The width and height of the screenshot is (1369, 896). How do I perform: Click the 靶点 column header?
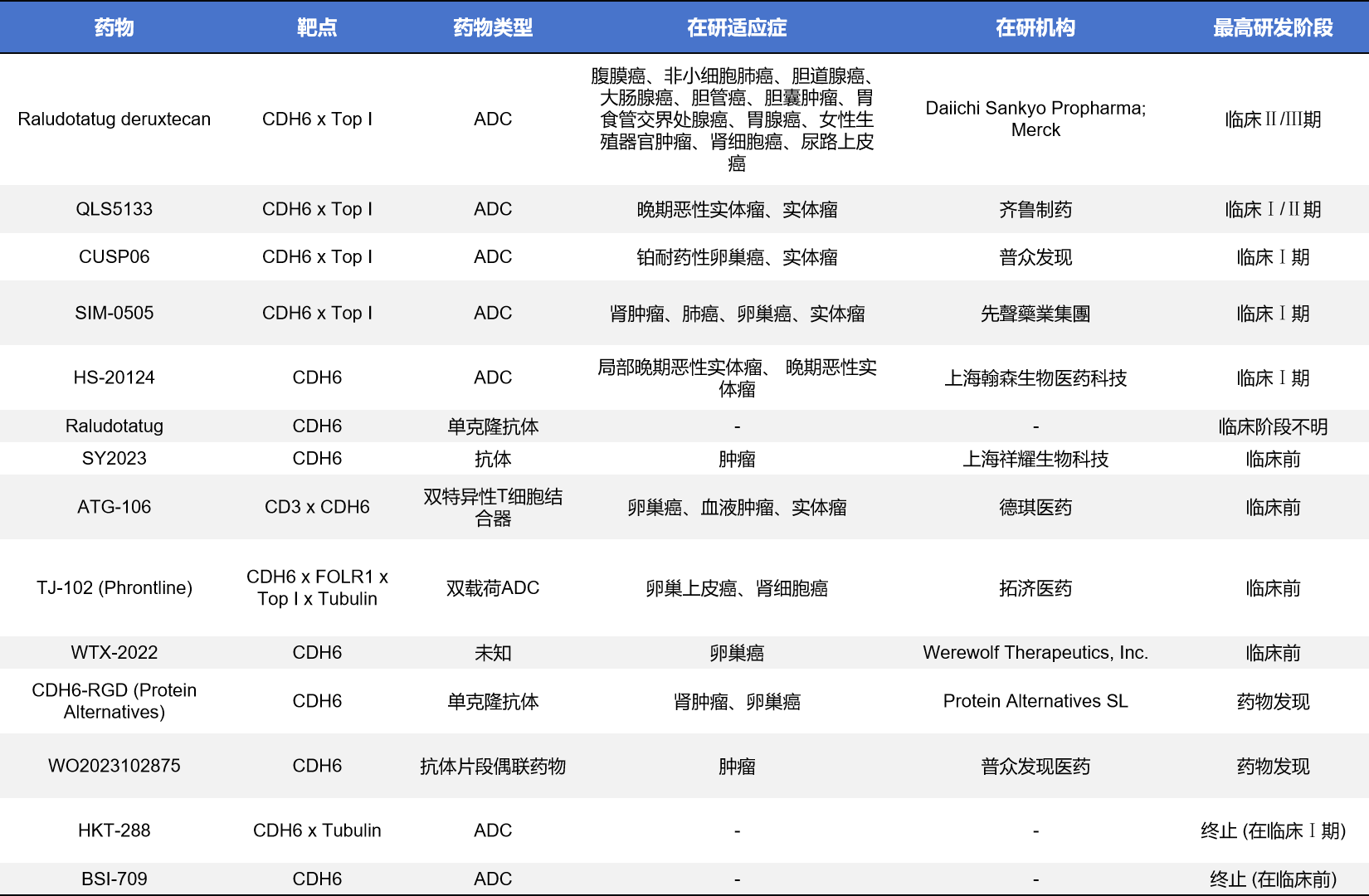click(317, 27)
